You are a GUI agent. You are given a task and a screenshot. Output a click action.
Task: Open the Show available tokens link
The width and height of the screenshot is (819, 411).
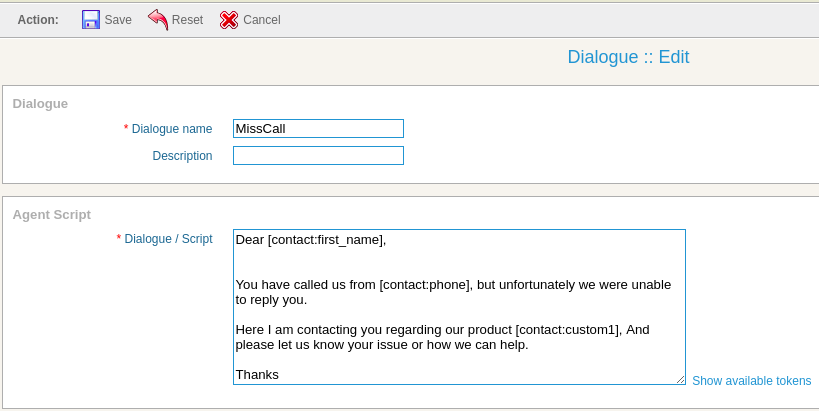click(x=752, y=381)
